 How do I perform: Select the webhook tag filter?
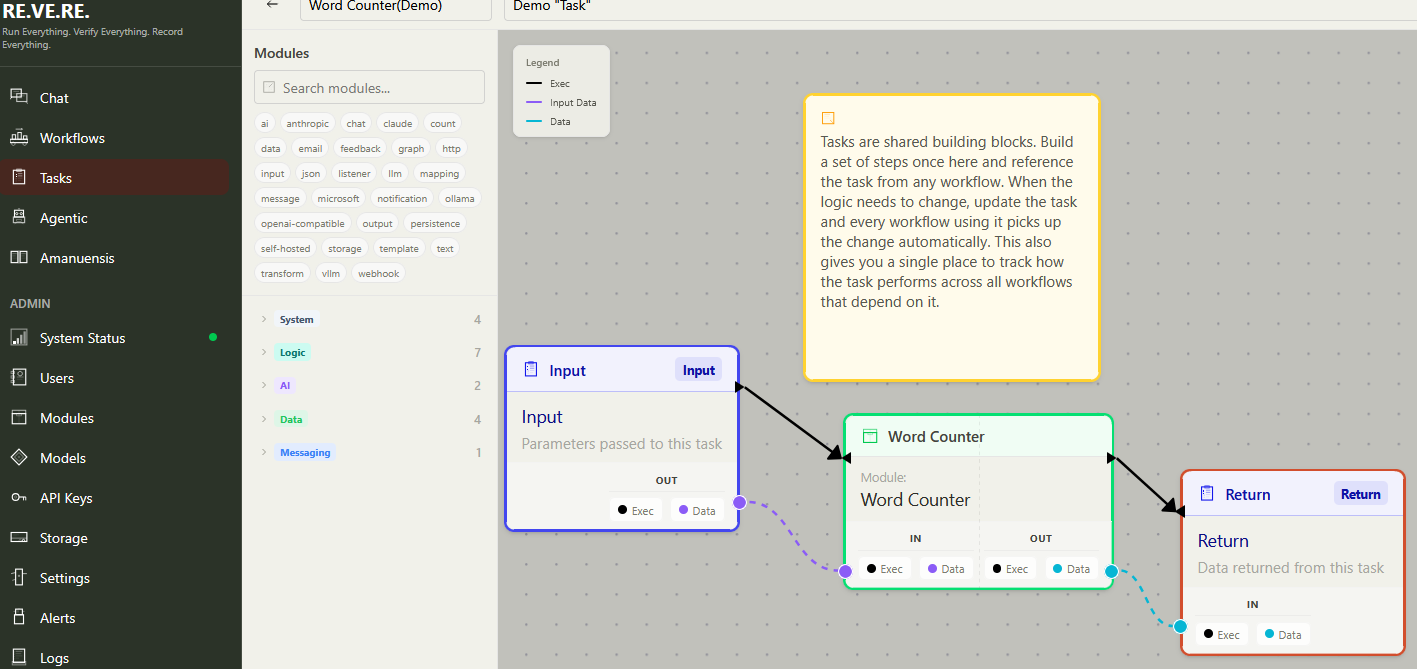(378, 273)
